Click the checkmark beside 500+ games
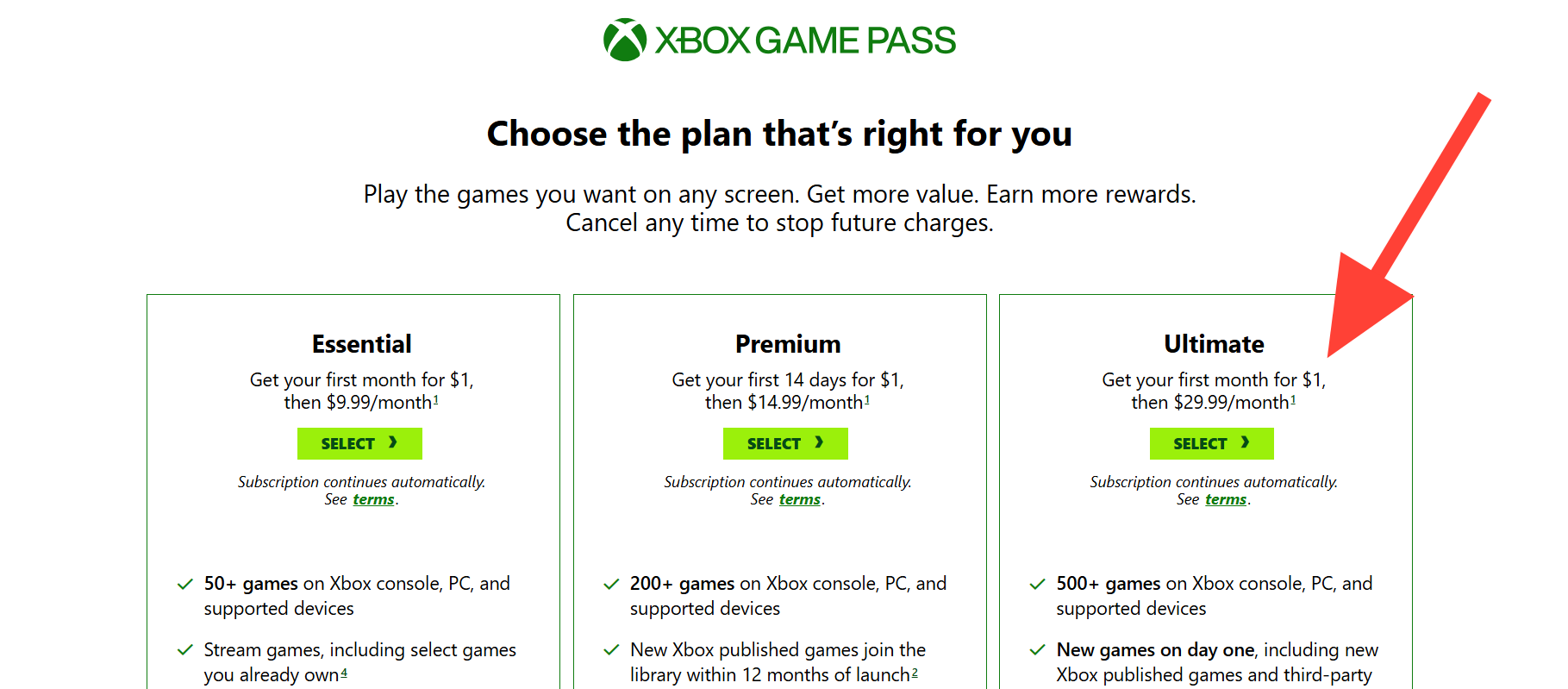 [1038, 585]
